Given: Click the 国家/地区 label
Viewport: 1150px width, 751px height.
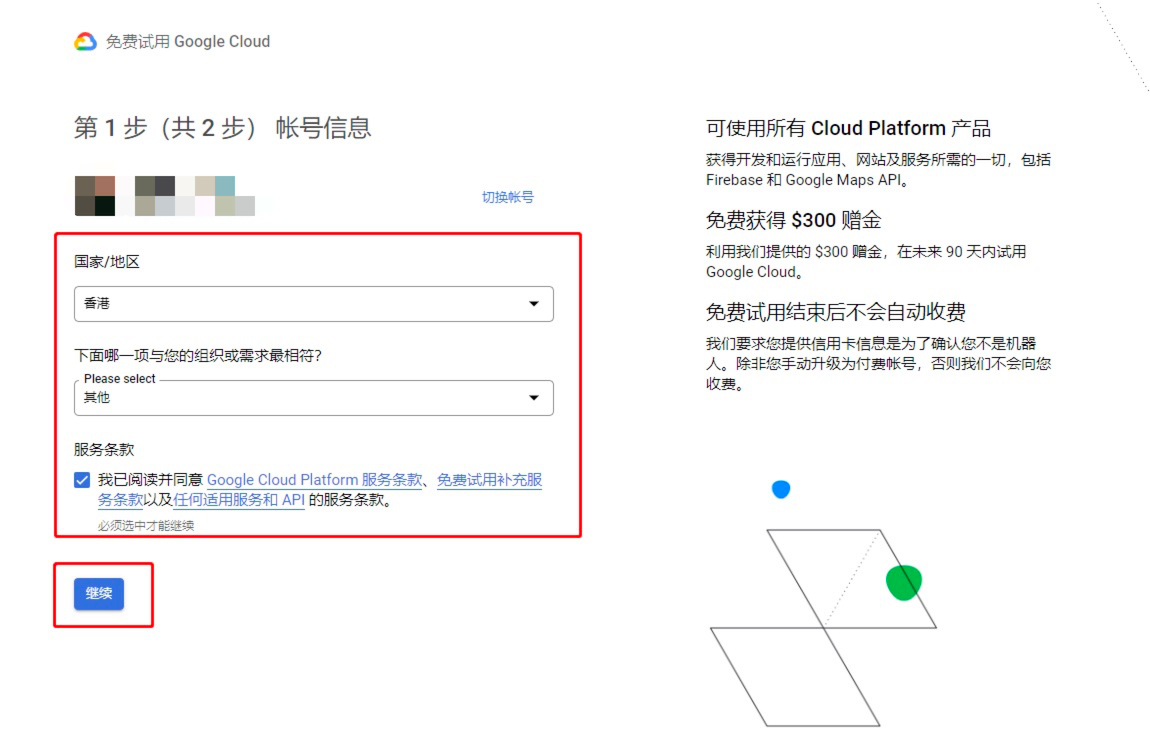Looking at the screenshot, I should (x=107, y=262).
